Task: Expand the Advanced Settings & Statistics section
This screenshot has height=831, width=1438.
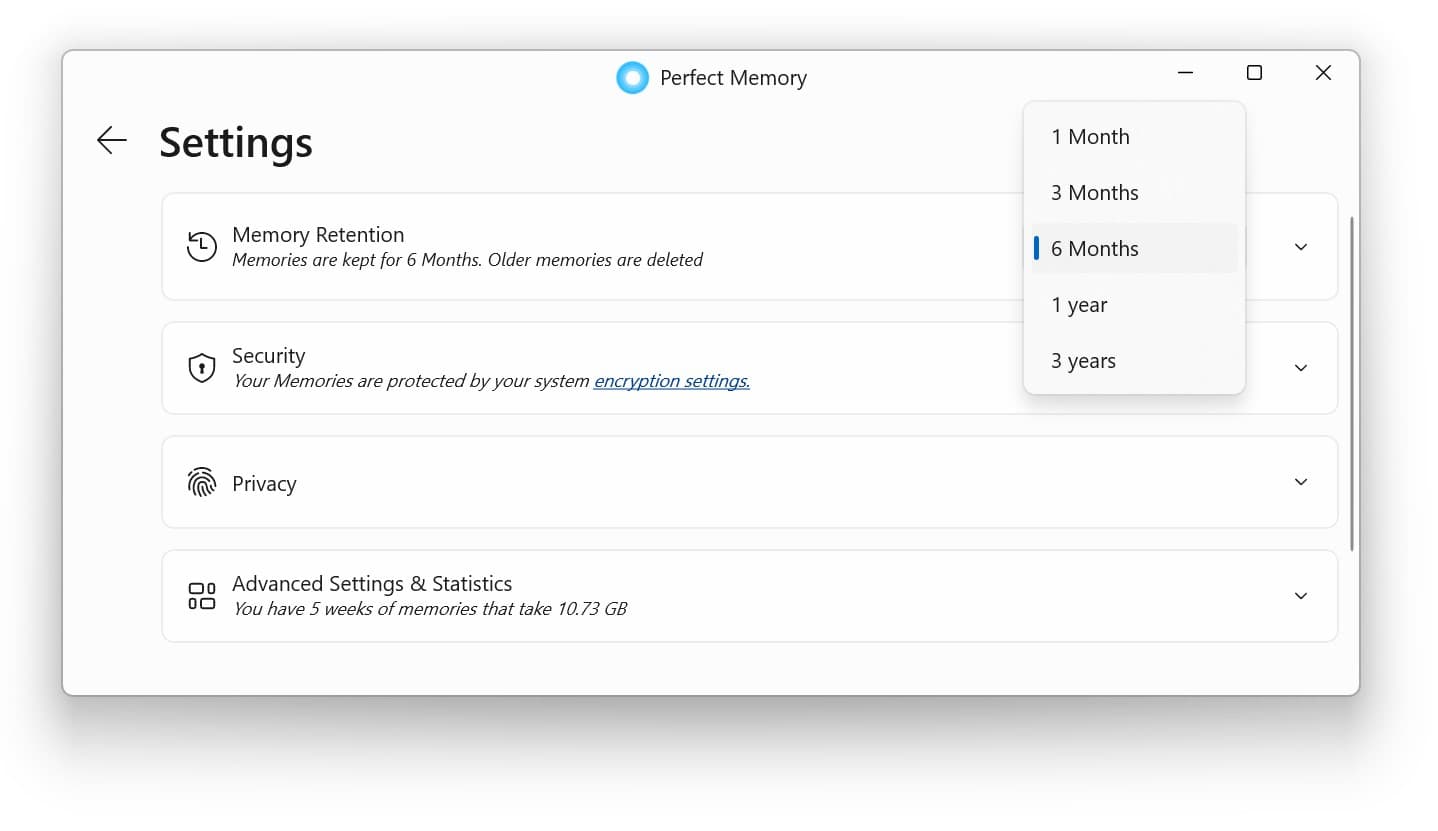Action: click(1301, 595)
